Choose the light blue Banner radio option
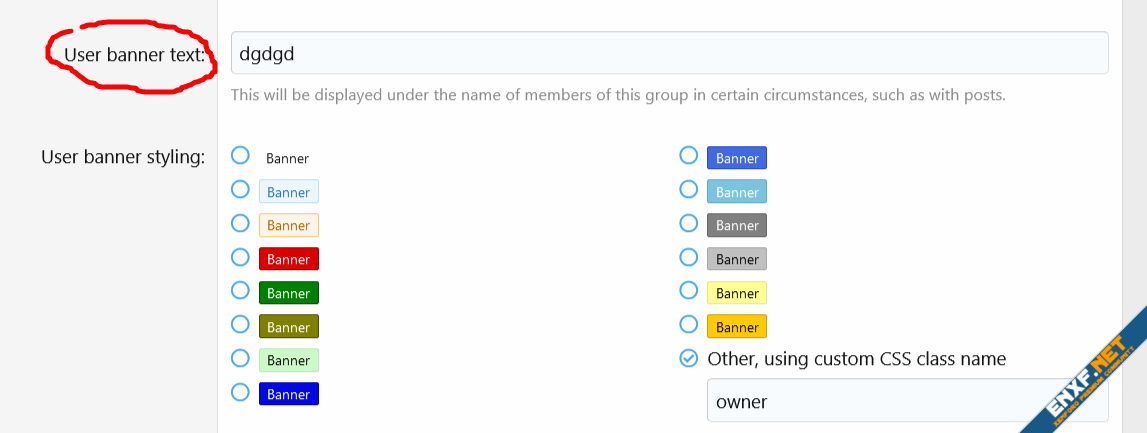 tap(240, 189)
